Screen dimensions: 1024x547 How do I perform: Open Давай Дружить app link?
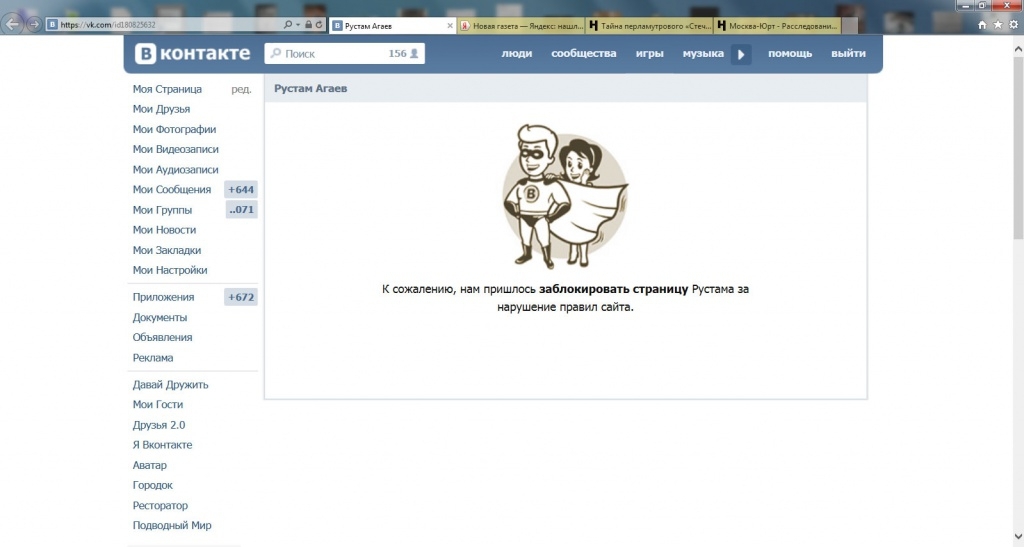click(170, 384)
